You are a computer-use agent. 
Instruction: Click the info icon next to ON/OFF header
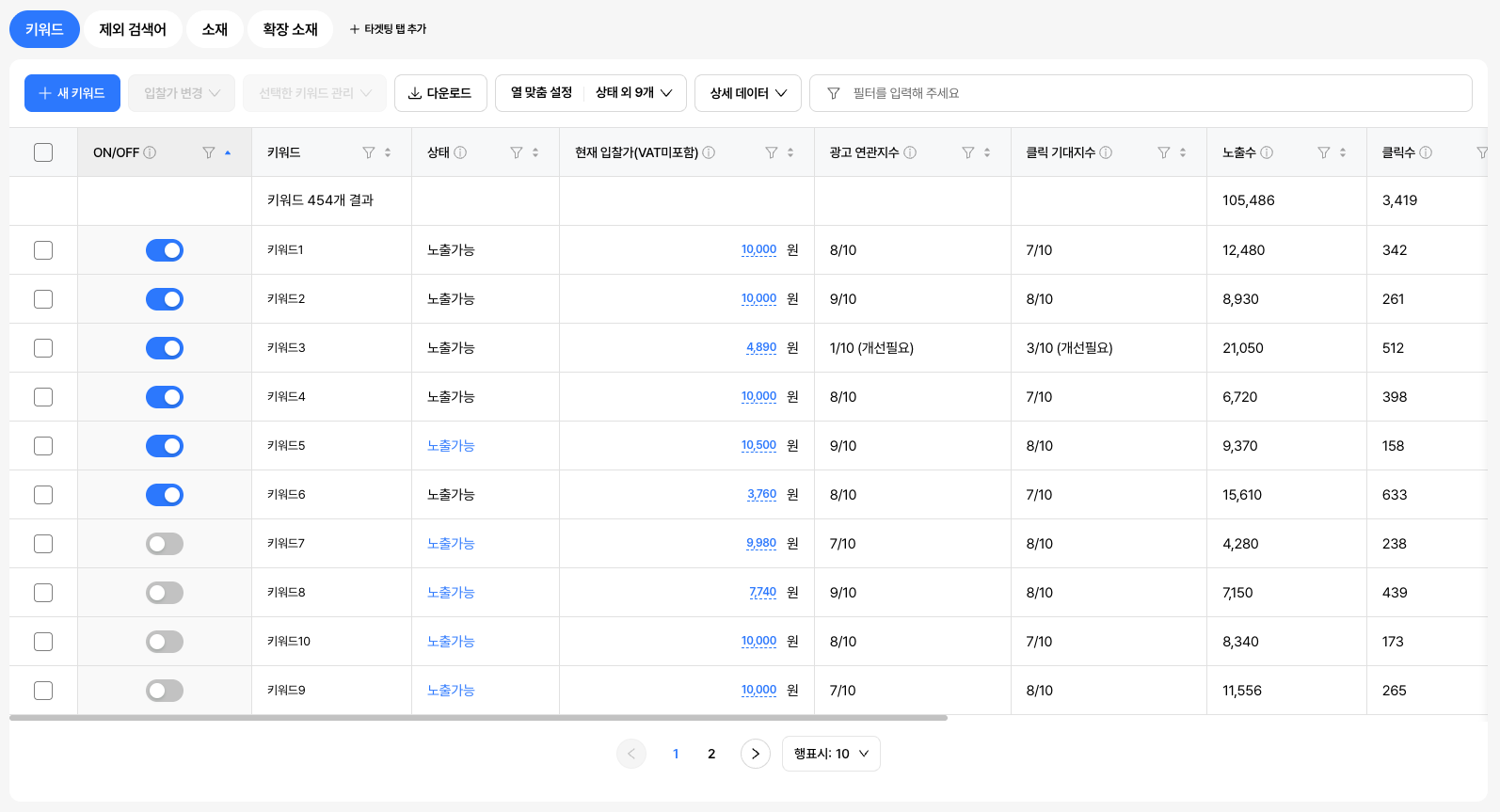(x=150, y=152)
